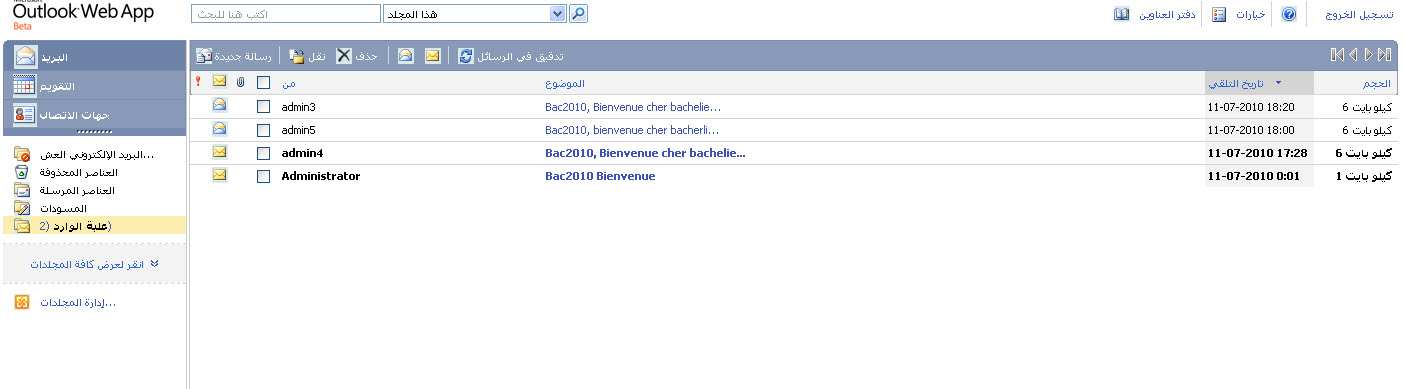Click the sort arrow on the received date column

point(1278,82)
